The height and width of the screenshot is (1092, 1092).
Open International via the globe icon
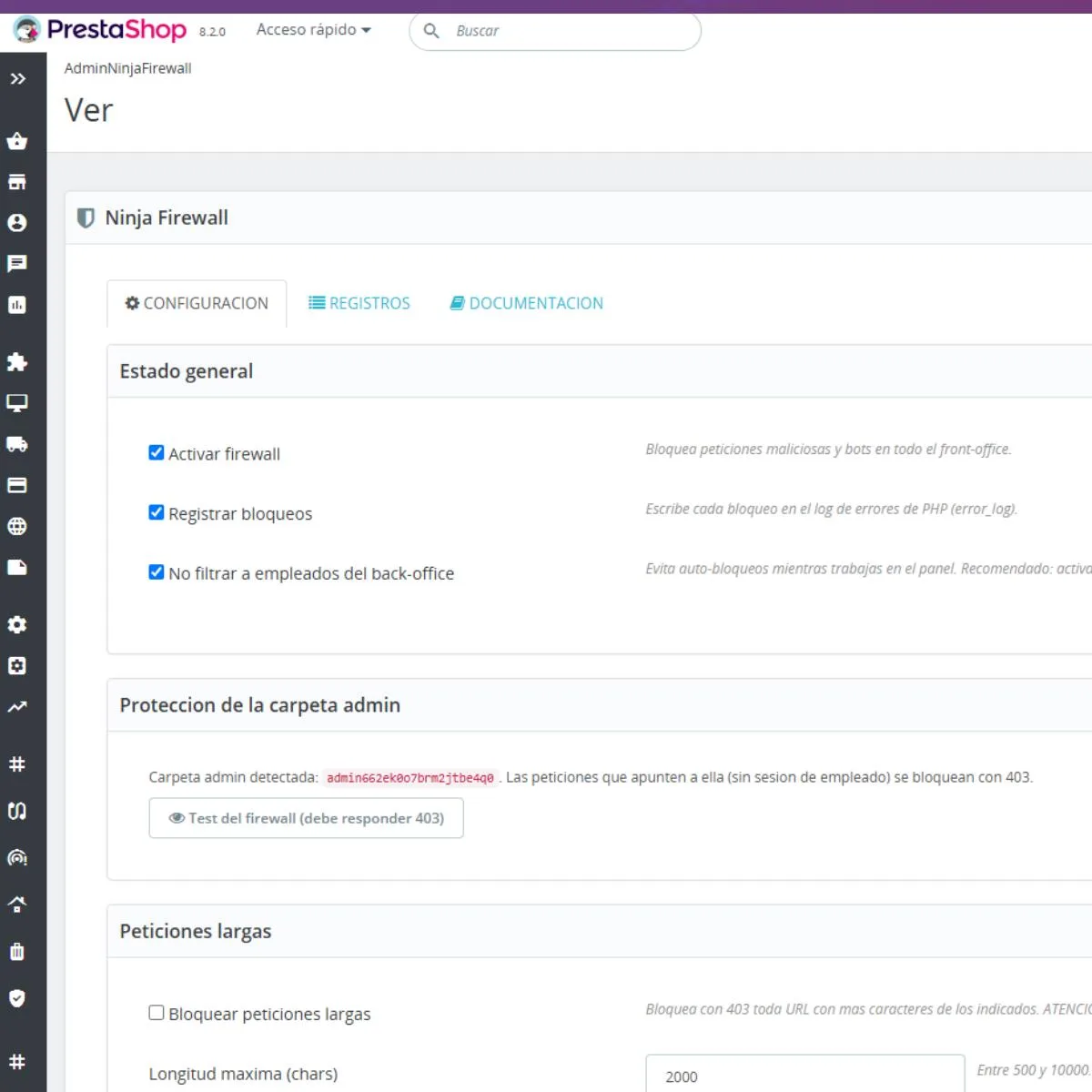17,526
